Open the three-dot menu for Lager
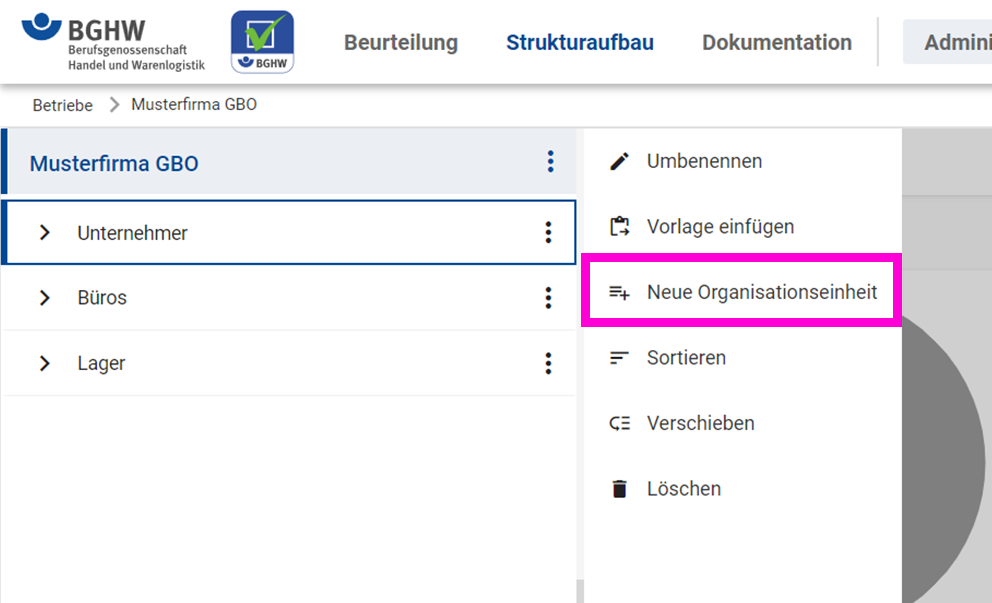Screen dimensions: 992x603 (548, 363)
